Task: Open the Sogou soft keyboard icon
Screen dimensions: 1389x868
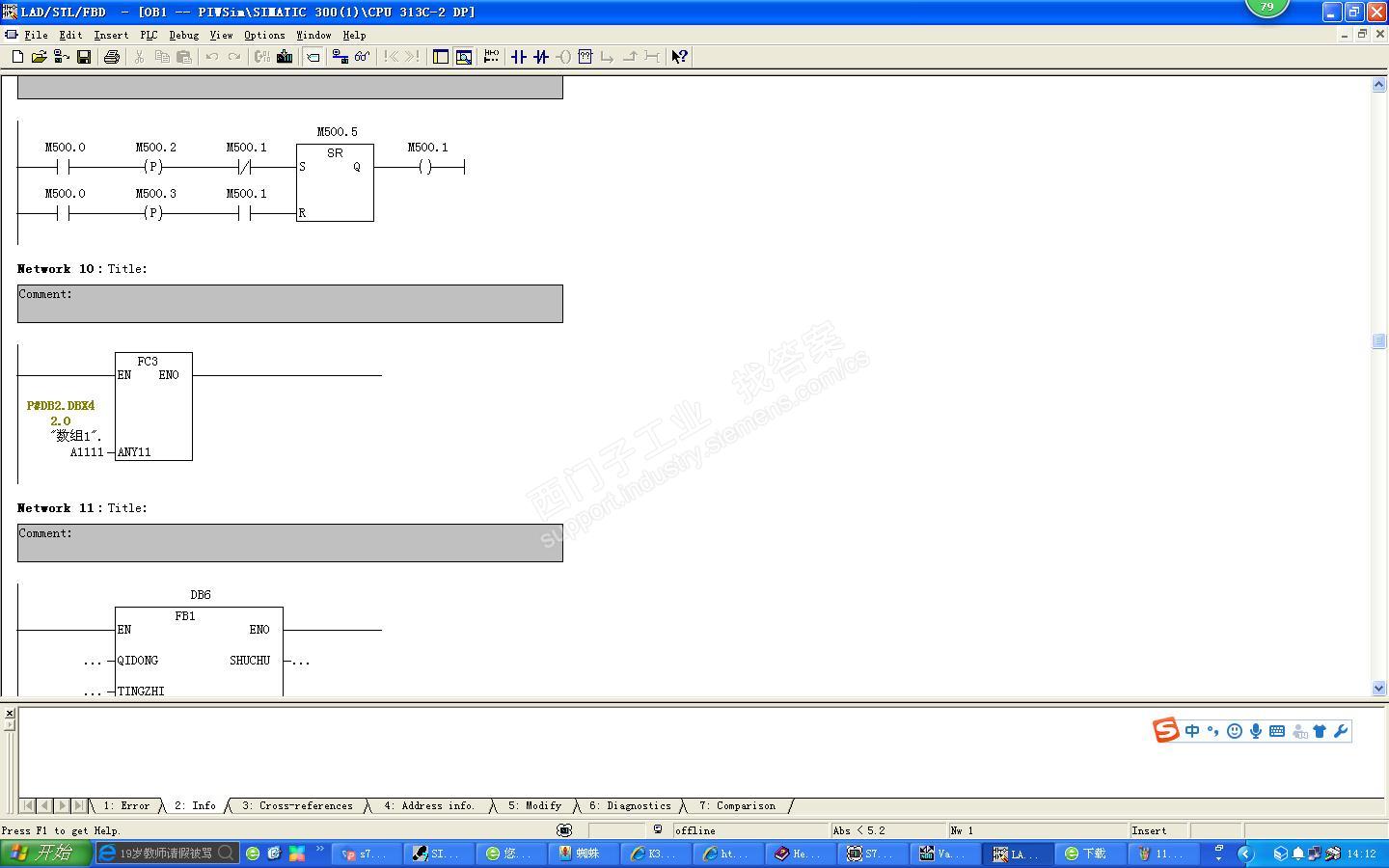Action: tap(1277, 731)
